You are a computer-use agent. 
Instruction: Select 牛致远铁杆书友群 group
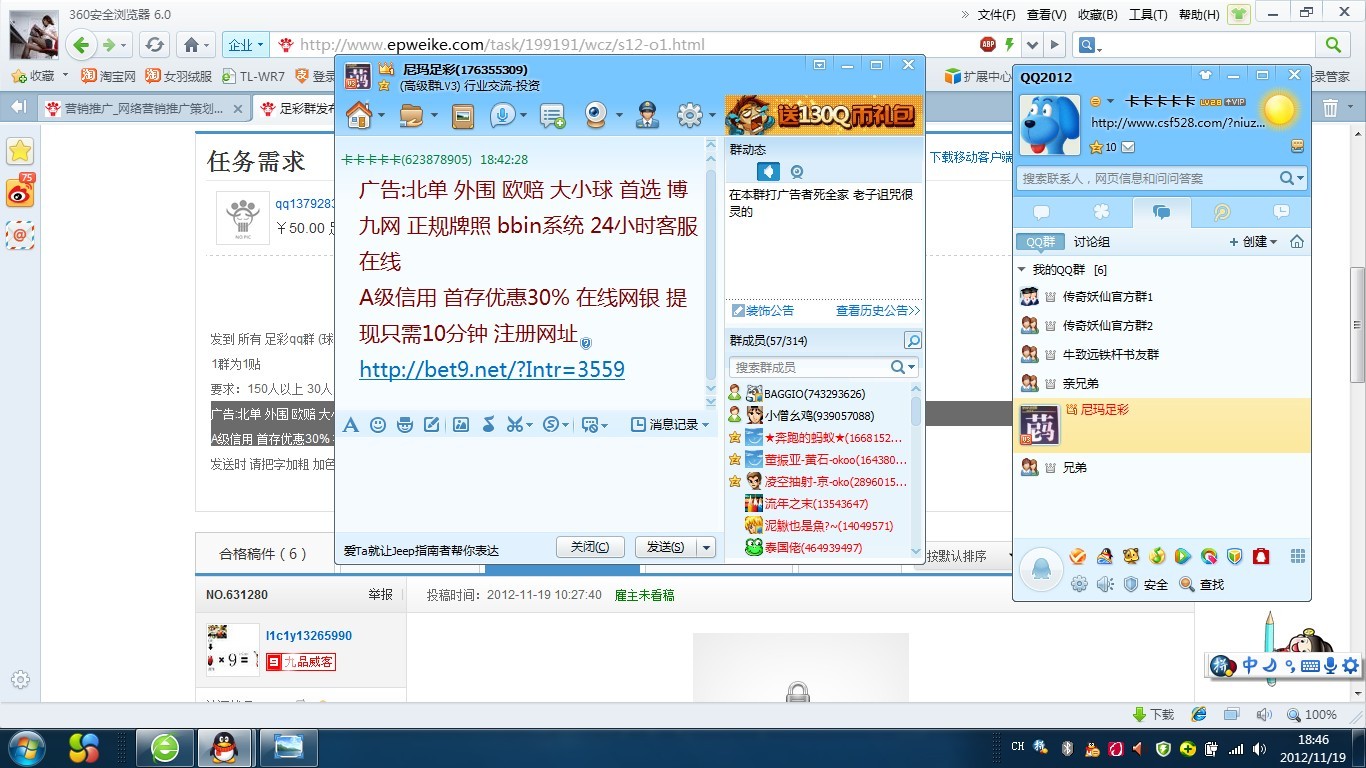point(1162,354)
